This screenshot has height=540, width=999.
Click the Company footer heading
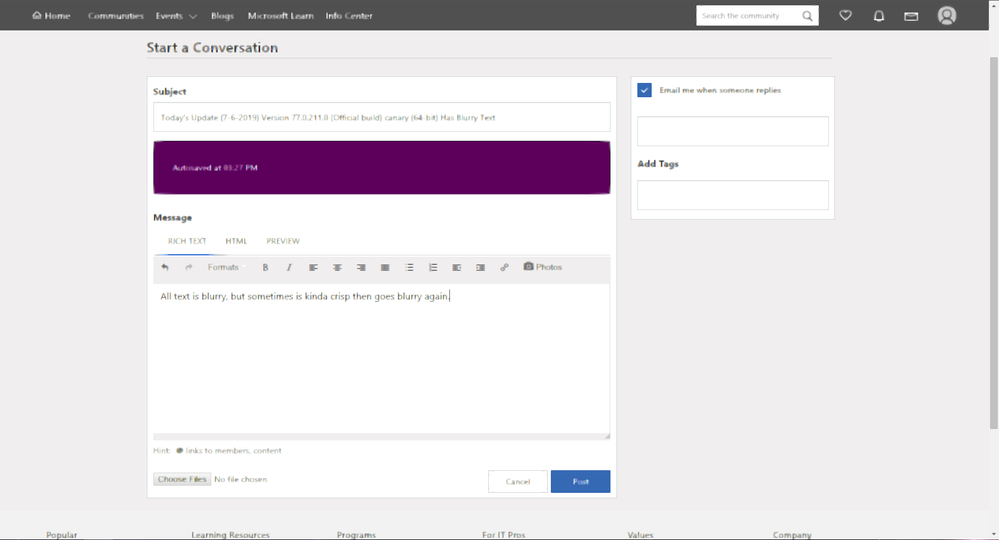[x=792, y=535]
